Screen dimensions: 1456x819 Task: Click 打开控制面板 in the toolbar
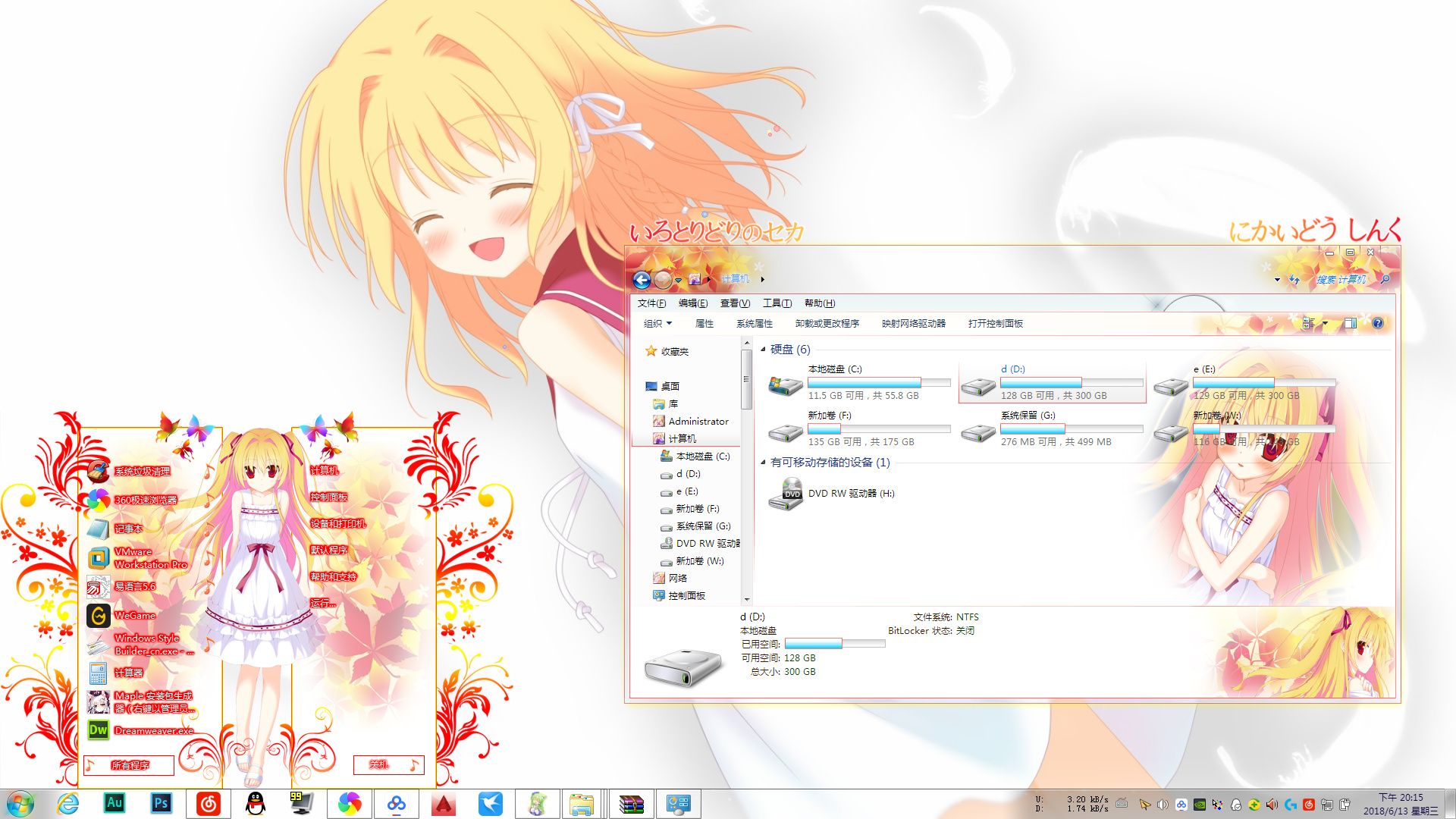(x=996, y=324)
